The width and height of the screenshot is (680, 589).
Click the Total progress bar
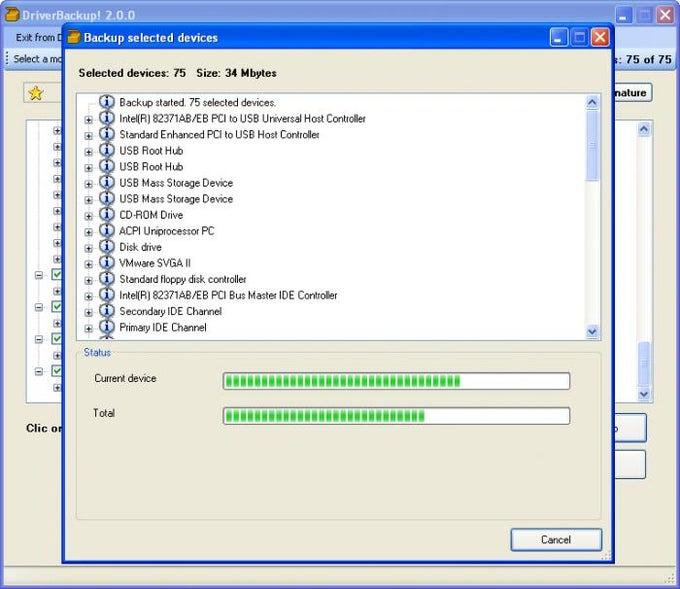tap(396, 416)
